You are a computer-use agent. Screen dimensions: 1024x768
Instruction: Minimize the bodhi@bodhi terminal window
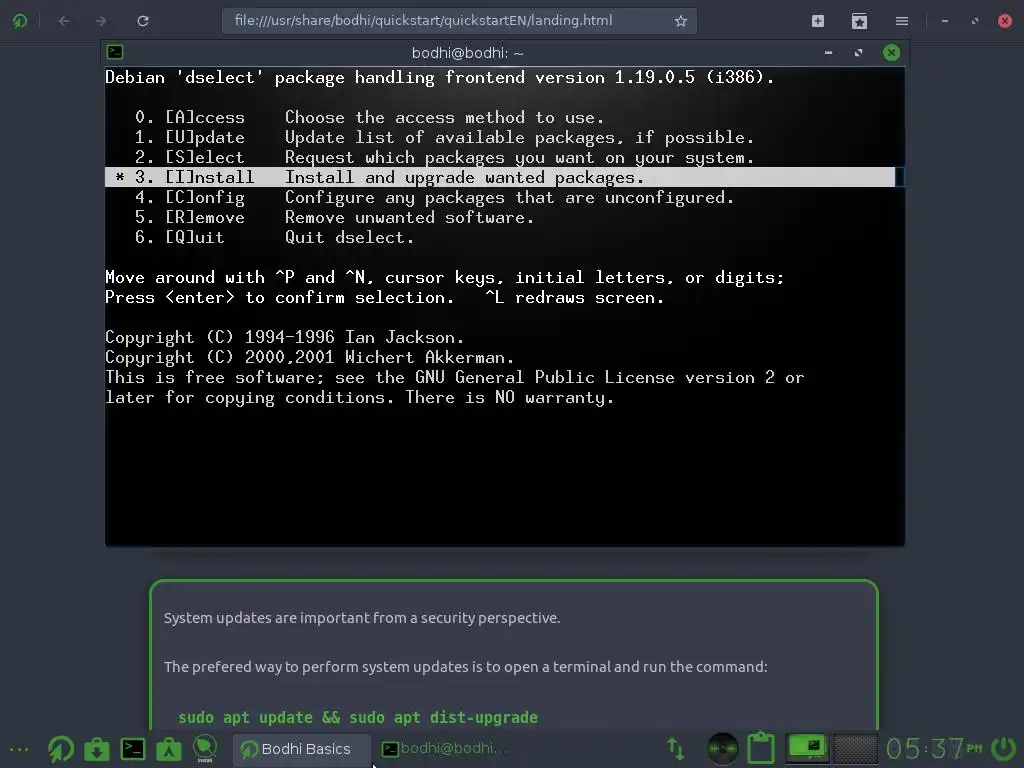[828, 53]
